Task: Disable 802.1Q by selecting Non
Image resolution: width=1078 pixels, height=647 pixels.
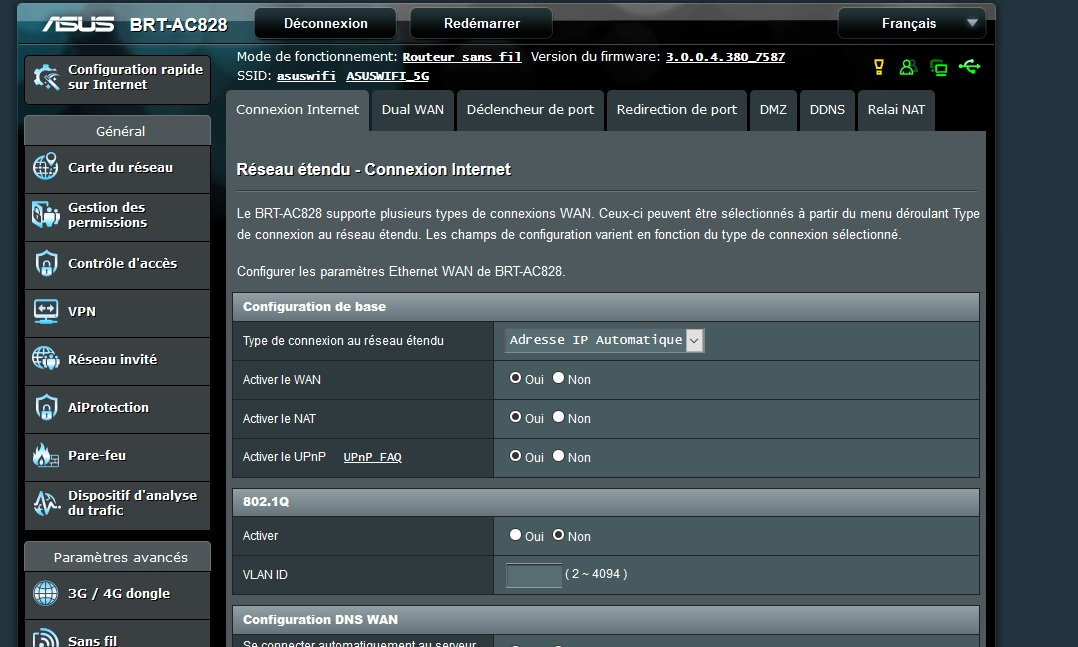Action: 558,535
